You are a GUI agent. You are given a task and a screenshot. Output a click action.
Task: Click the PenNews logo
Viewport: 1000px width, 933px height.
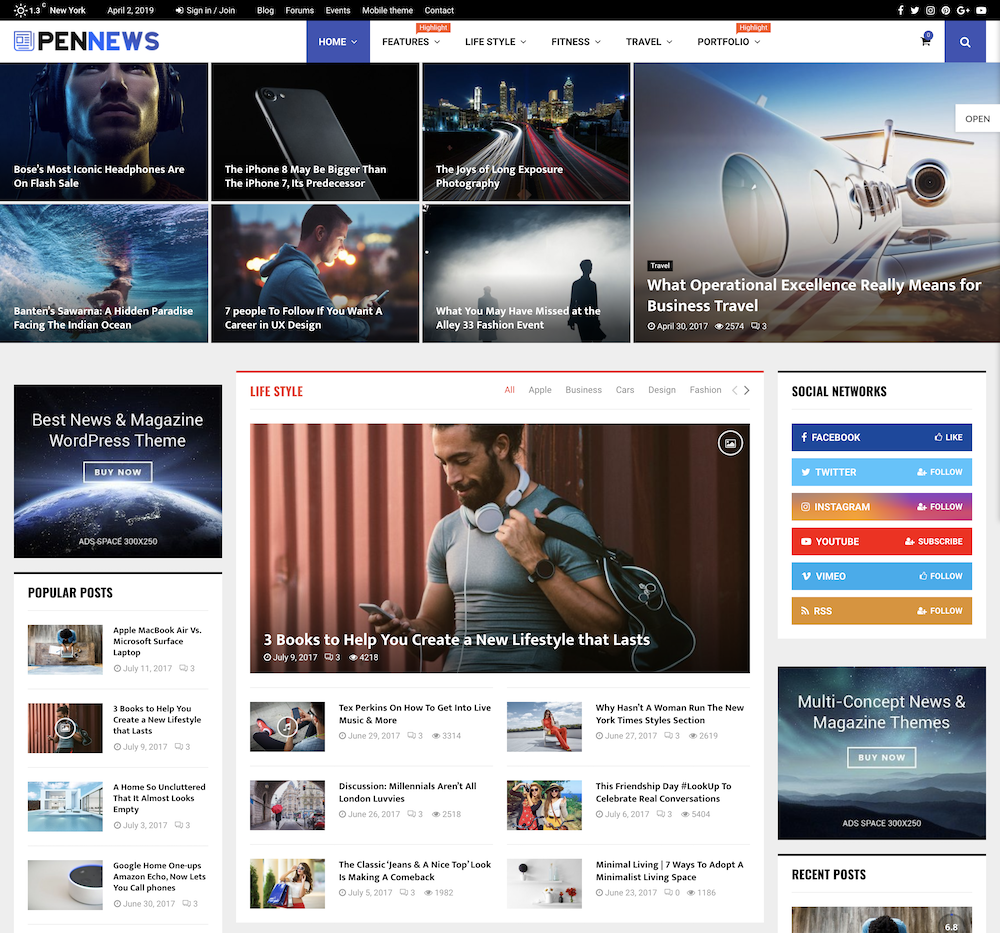click(x=88, y=41)
